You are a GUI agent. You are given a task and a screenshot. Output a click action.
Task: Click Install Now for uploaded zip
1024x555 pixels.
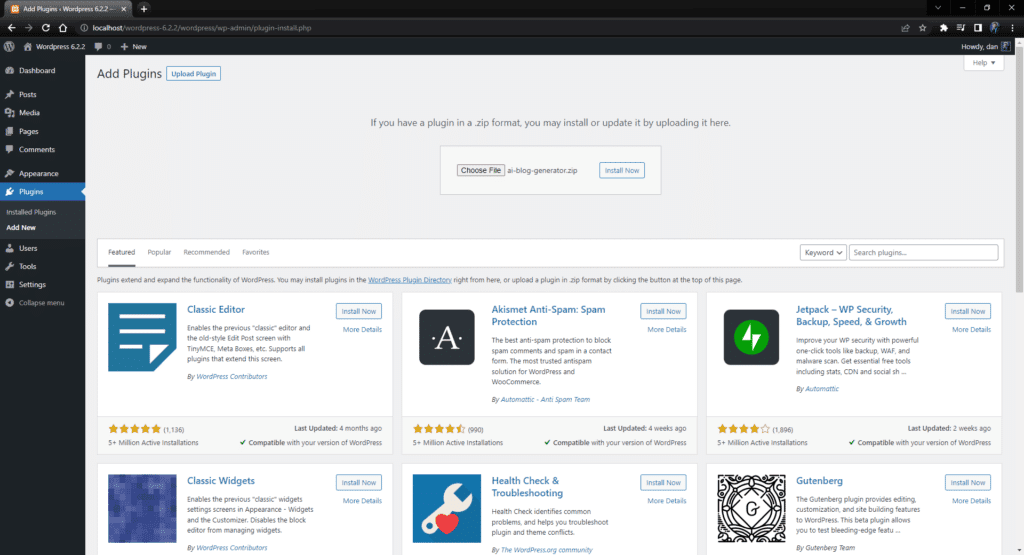pyautogui.click(x=622, y=170)
